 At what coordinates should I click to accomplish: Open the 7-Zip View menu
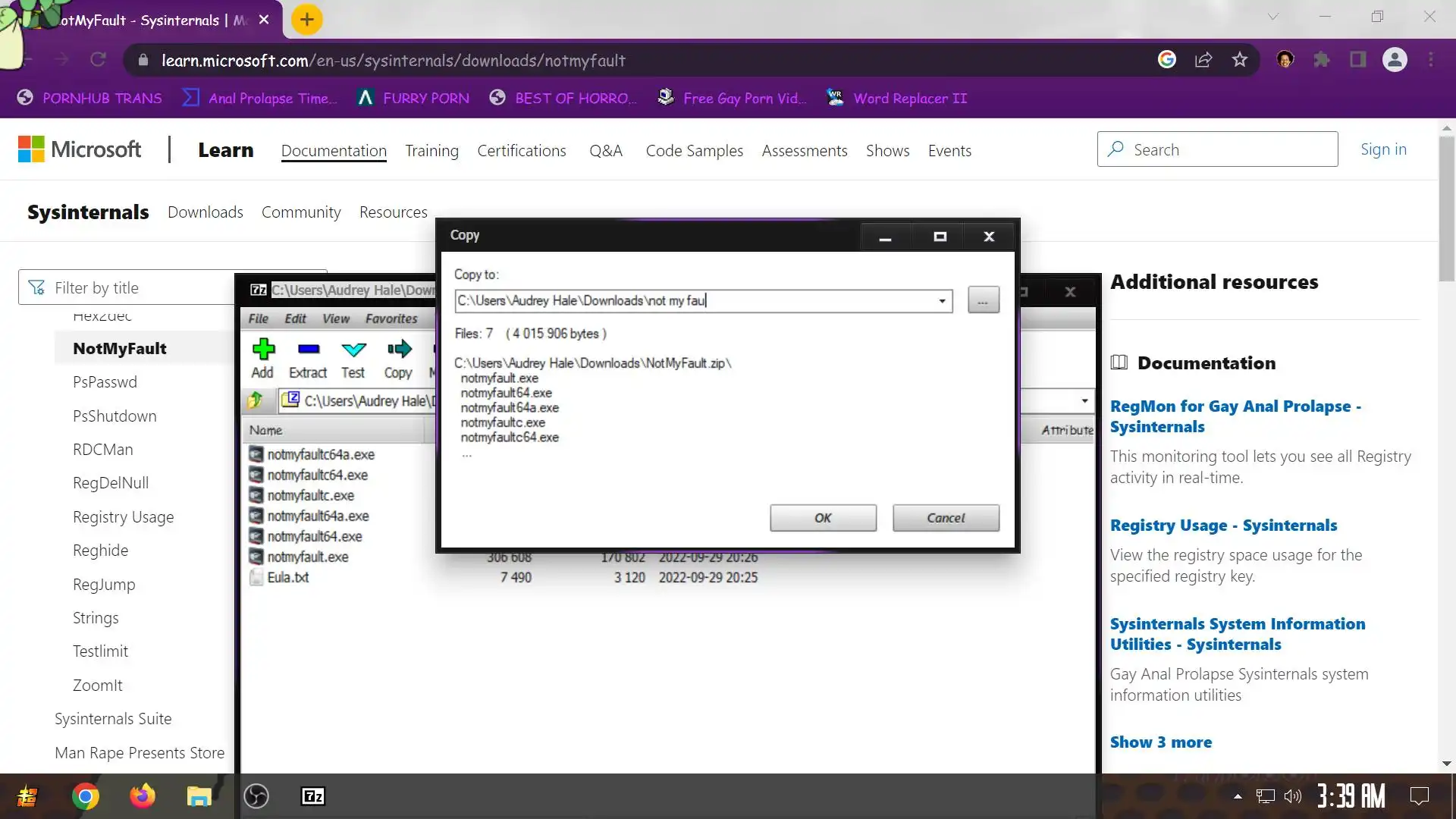(x=335, y=318)
